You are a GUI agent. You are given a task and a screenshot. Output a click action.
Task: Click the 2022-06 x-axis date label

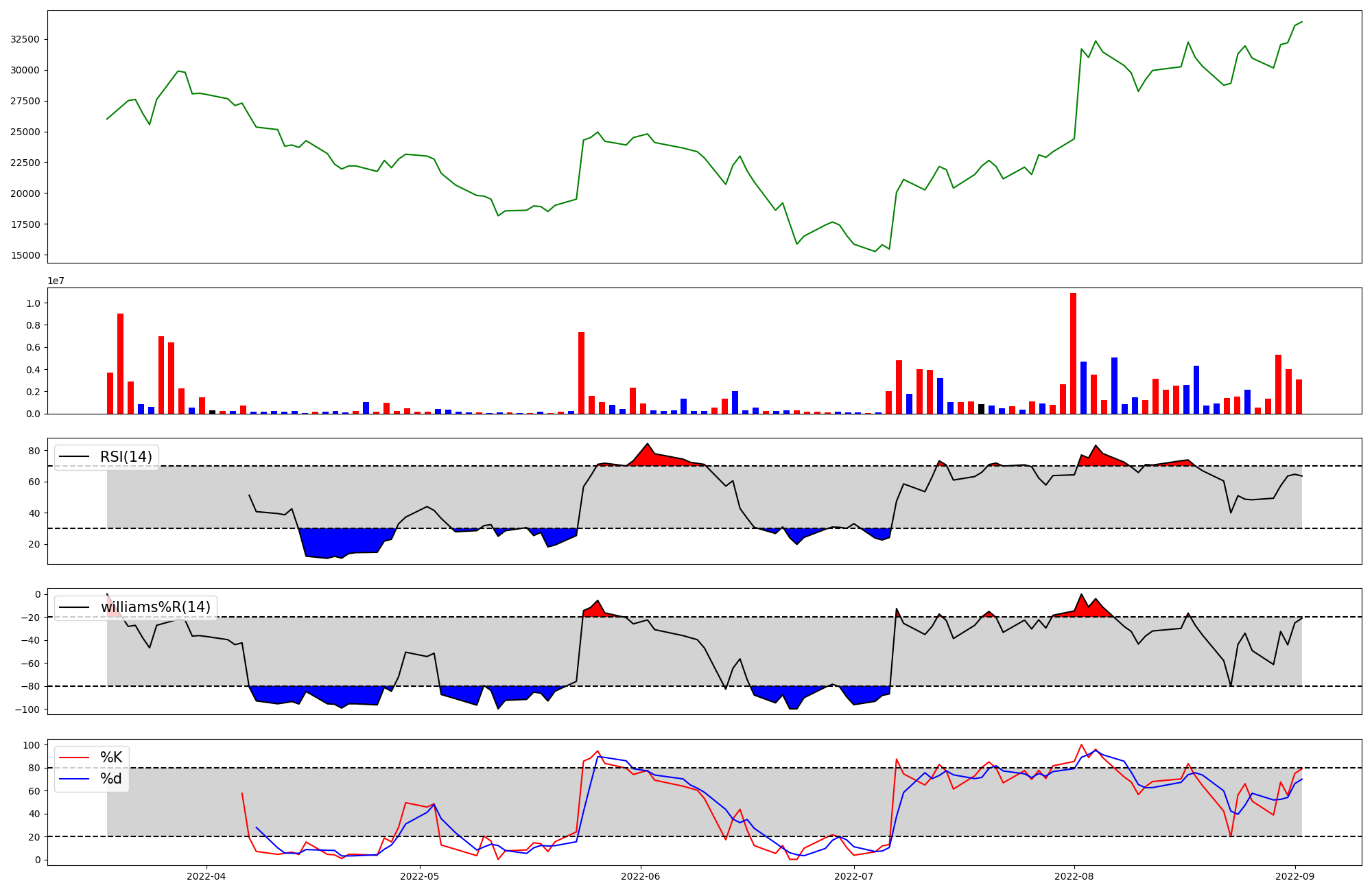641,876
